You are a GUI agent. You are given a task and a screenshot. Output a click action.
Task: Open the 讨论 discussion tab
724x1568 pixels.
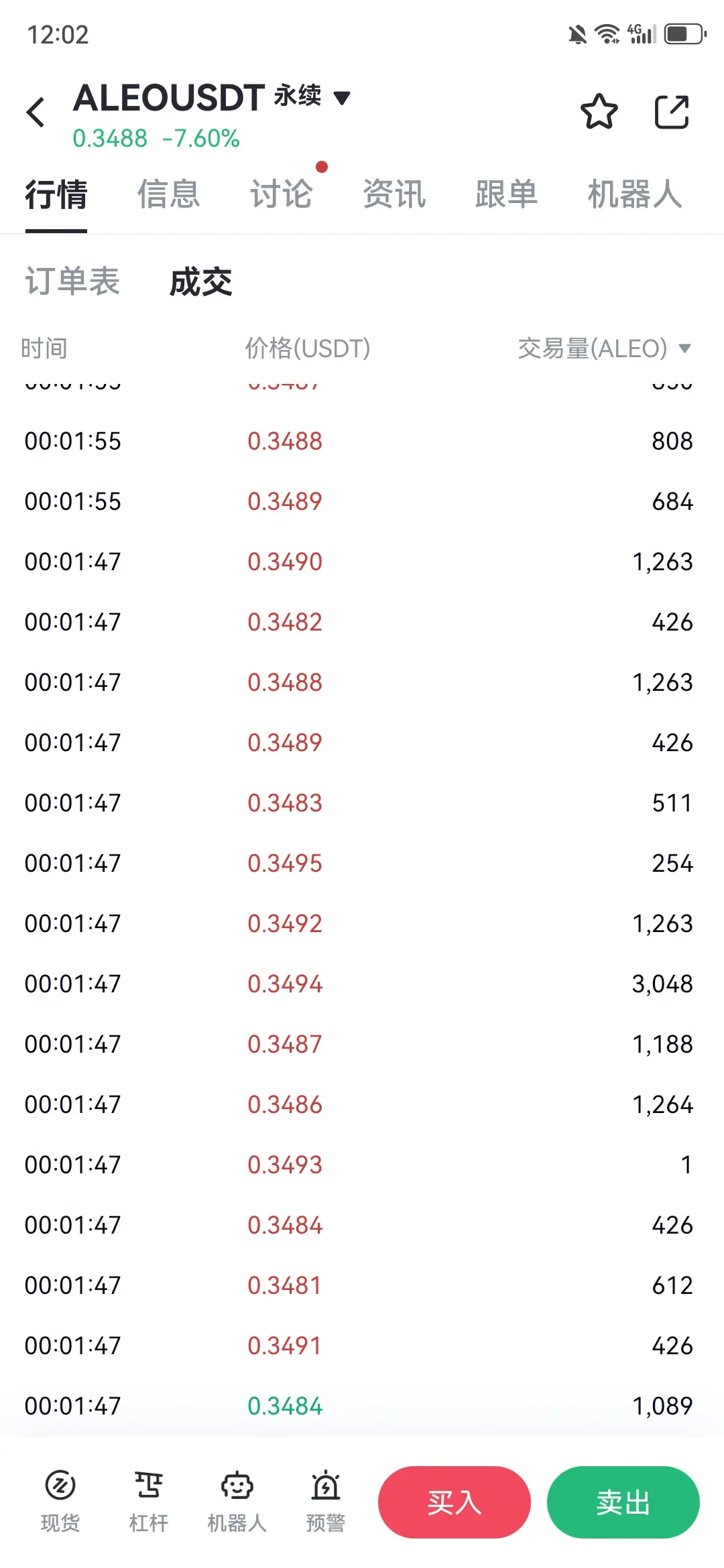click(282, 194)
